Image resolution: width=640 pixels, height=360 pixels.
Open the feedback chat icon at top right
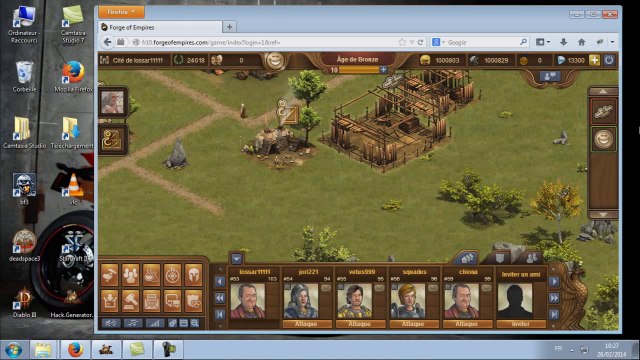[x=550, y=76]
